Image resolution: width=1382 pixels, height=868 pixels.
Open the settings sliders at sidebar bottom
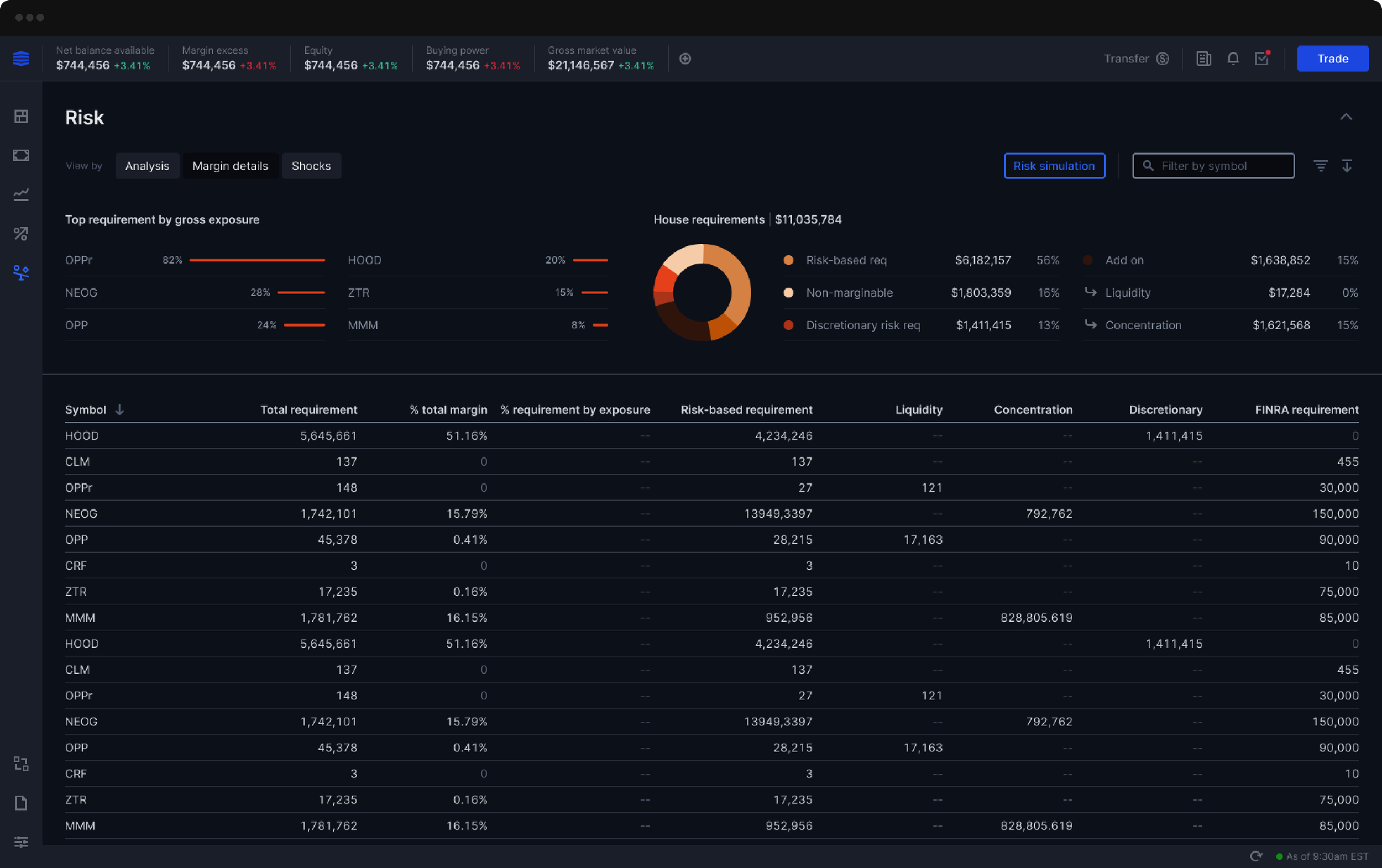tap(21, 841)
